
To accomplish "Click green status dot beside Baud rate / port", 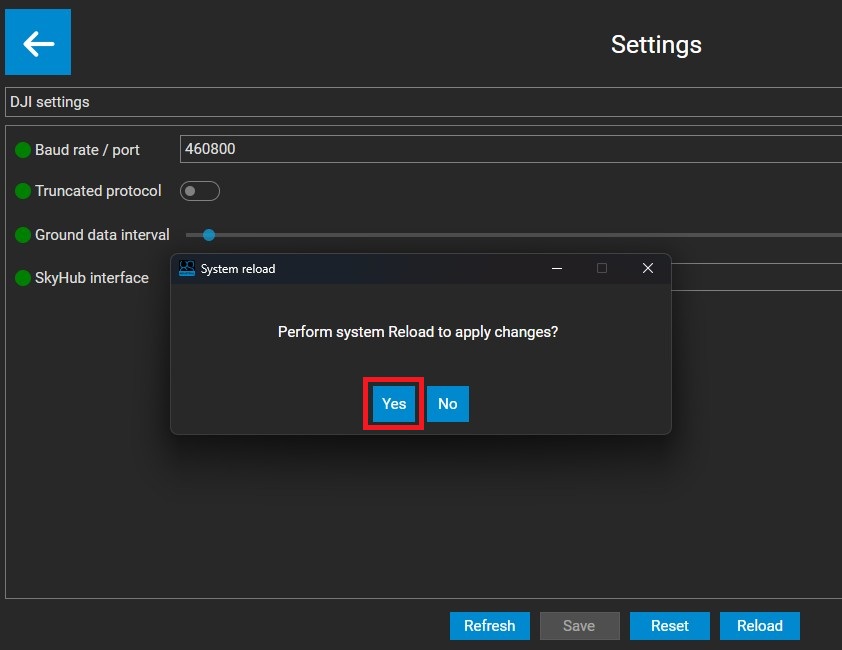I will click(x=23, y=150).
